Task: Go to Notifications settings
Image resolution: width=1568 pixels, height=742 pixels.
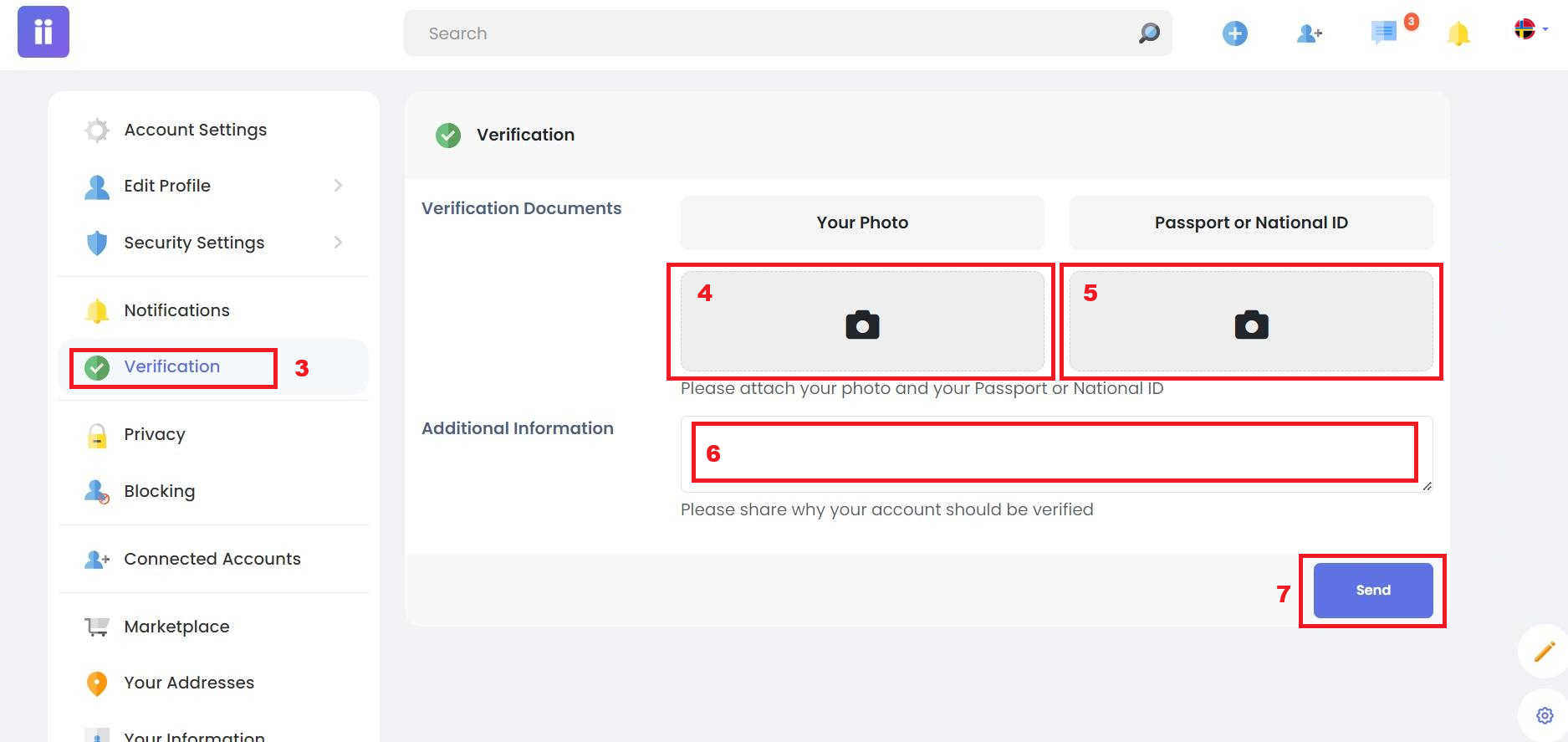Action: click(x=213, y=310)
